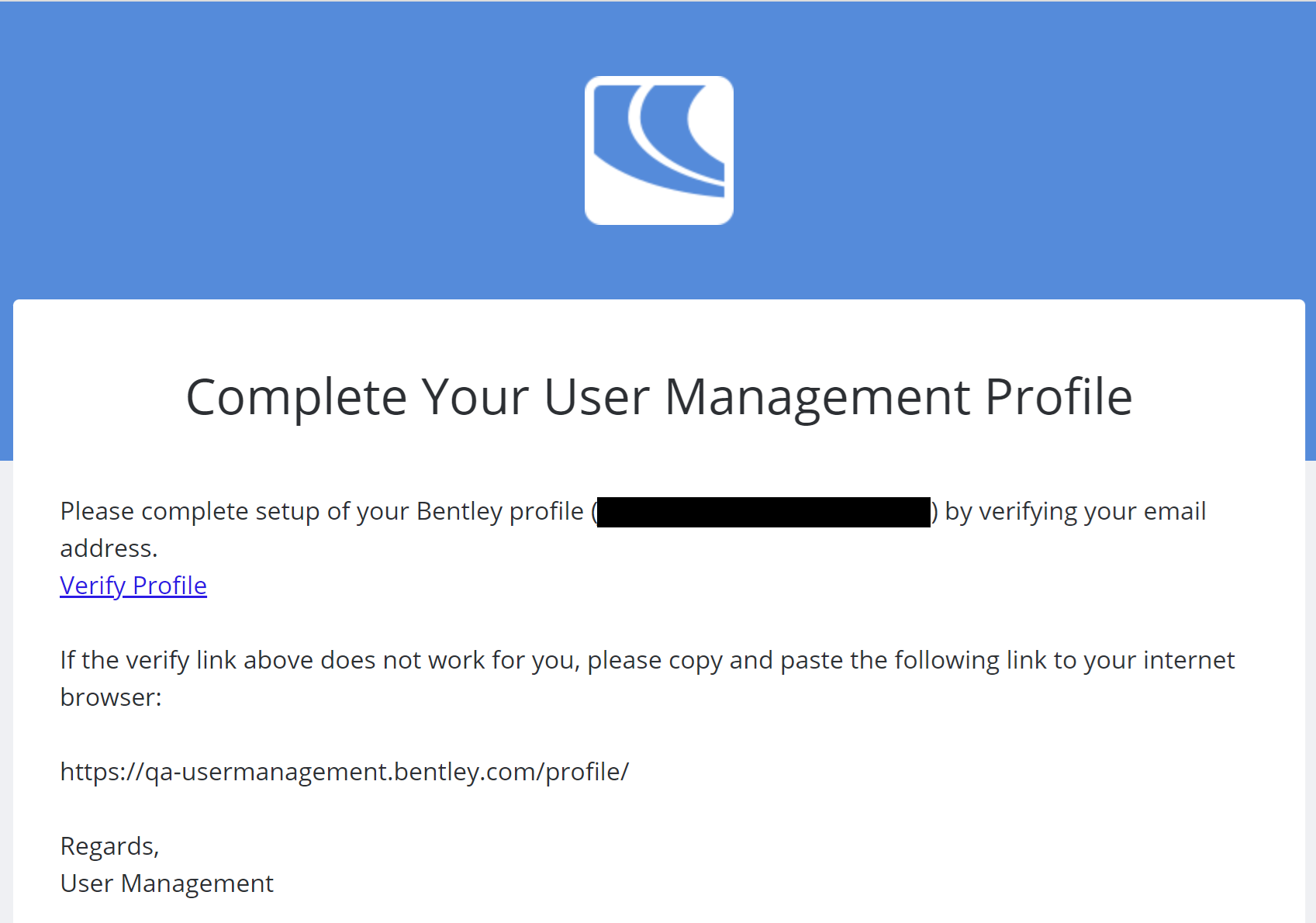Click the Bentley logo icon
1316x923 pixels.
659,150
